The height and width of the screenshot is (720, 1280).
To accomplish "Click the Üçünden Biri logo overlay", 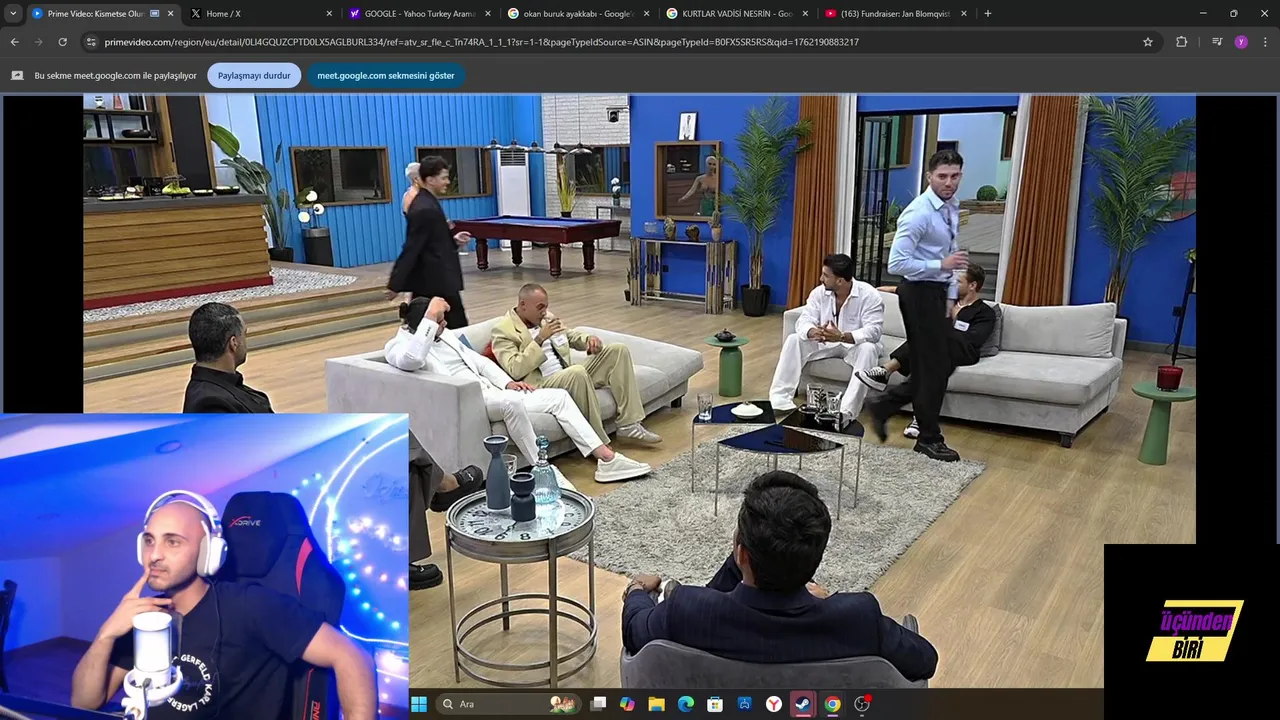I will coord(1194,631).
